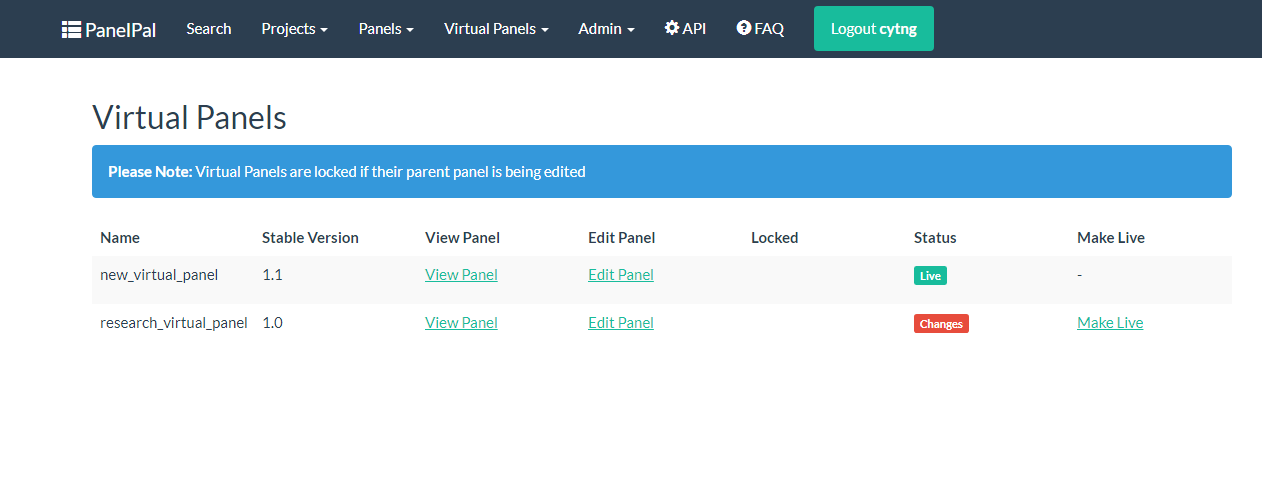This screenshot has height=477, width=1262.
Task: Expand the Panels dropdown menu
Action: (386, 29)
